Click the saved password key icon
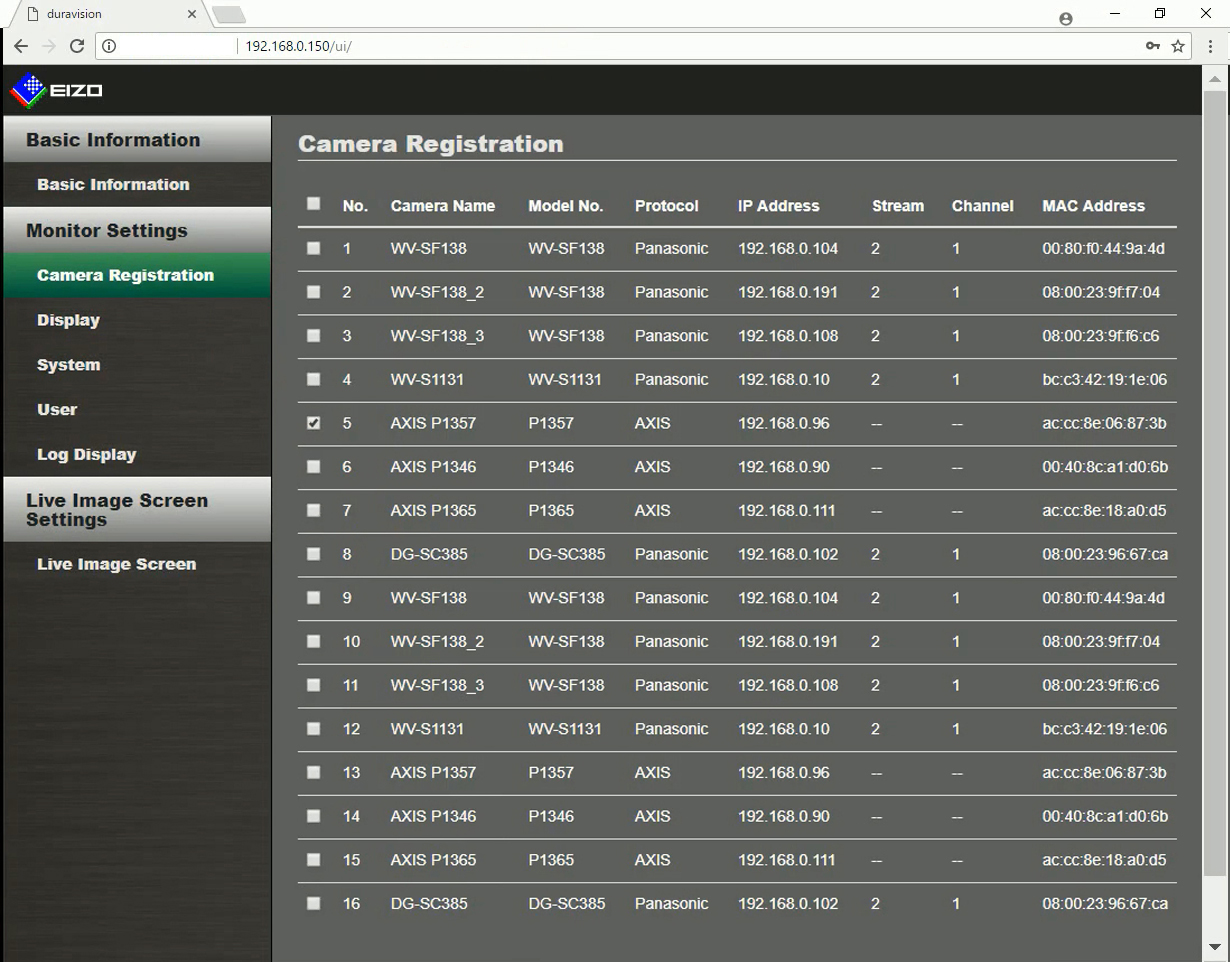Viewport: 1230px width, 962px height. click(x=1153, y=46)
